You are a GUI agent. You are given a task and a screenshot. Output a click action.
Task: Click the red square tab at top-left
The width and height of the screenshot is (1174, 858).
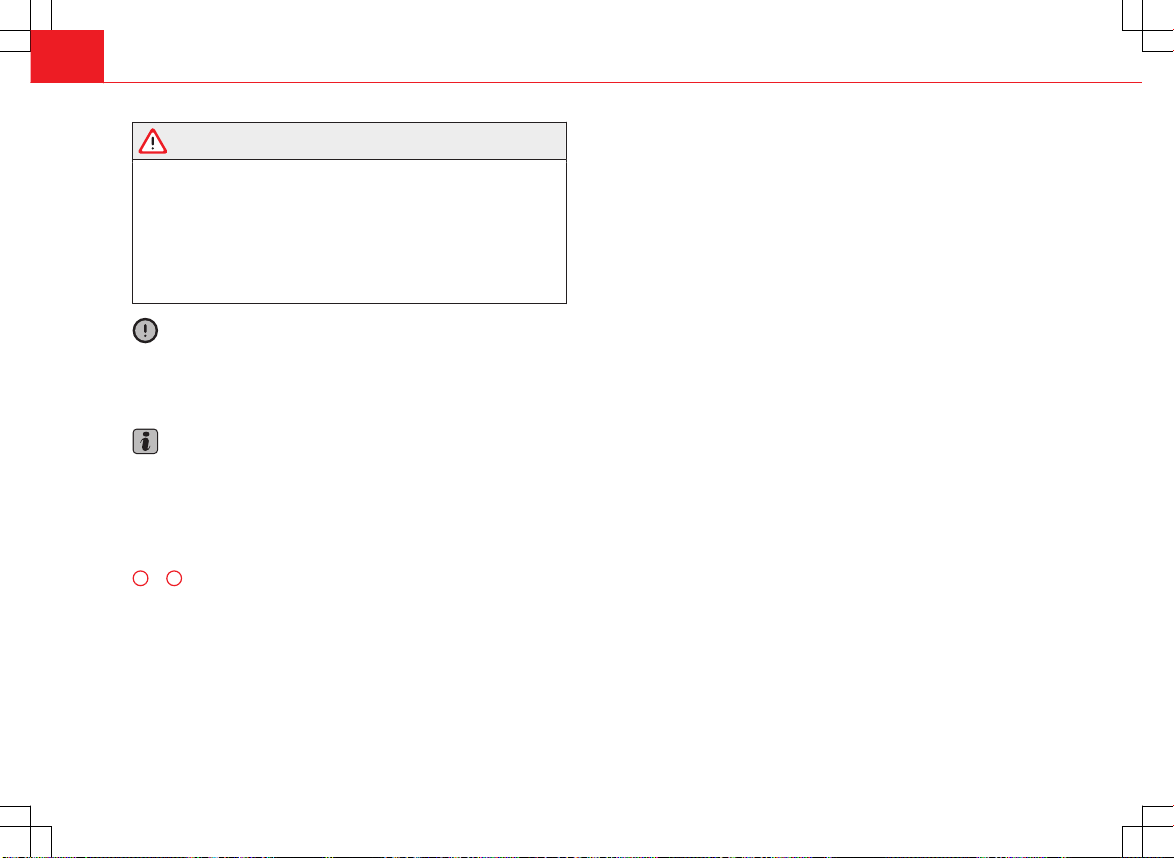coord(67,56)
